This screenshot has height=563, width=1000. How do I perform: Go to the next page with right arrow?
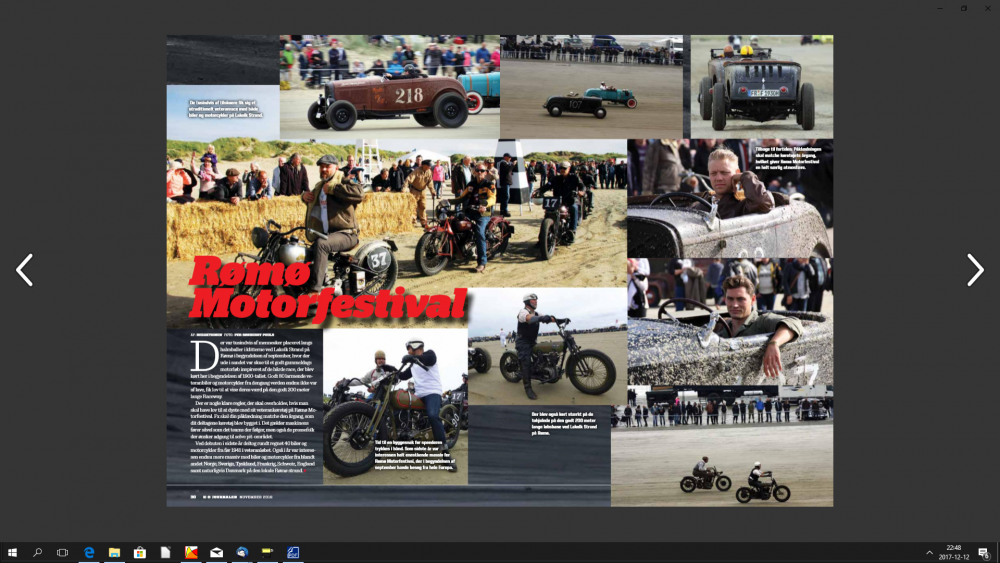click(975, 270)
